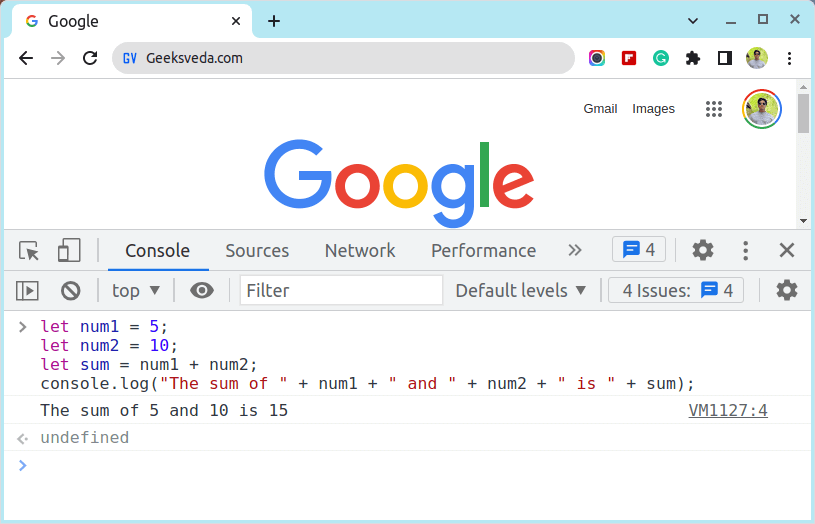Open console settings gear icon
Image resolution: width=815 pixels, height=524 pixels.
pos(787,291)
